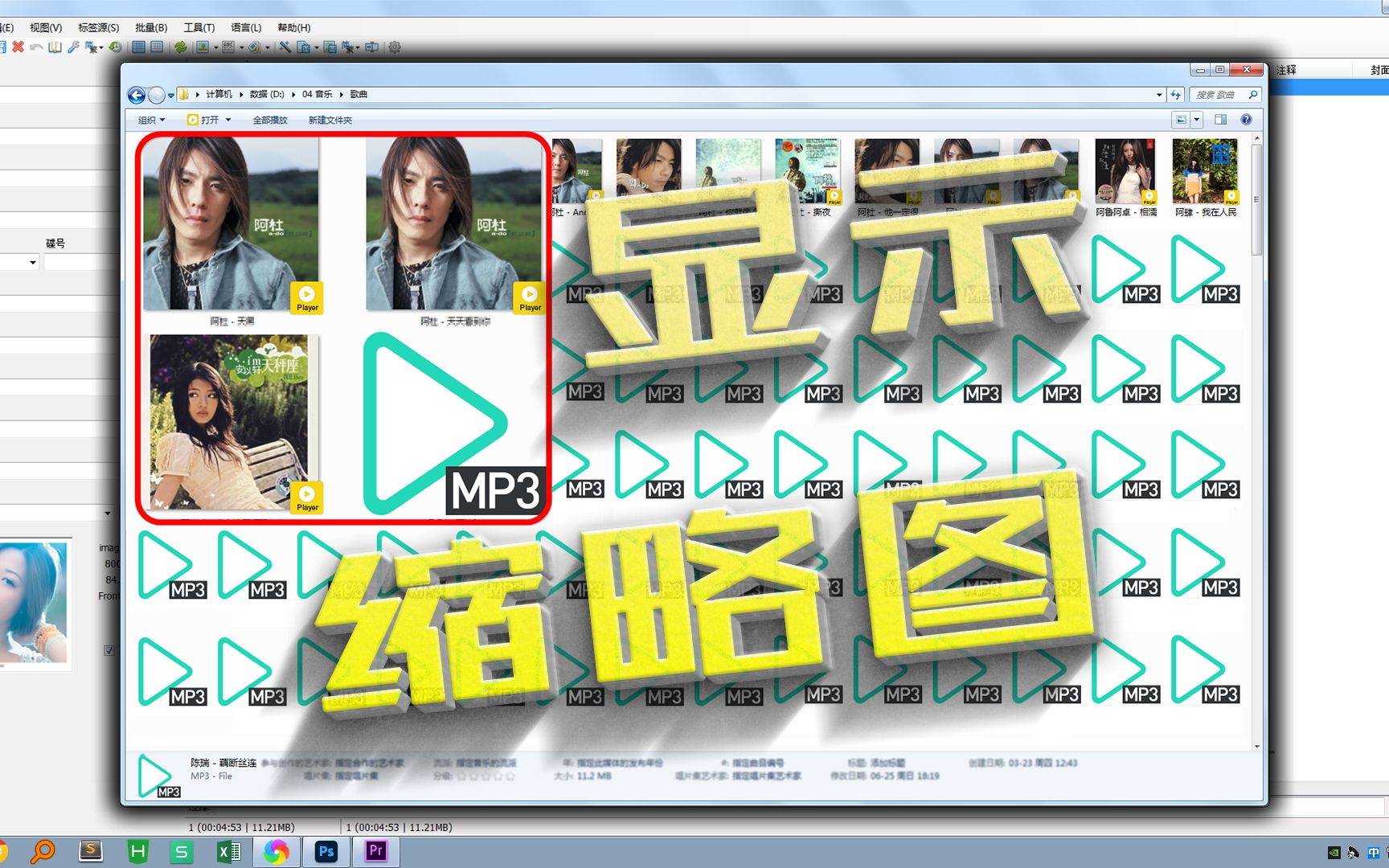Click the album cover preview in Mp3tag
The image size is (1389, 868).
pyautogui.click(x=34, y=603)
